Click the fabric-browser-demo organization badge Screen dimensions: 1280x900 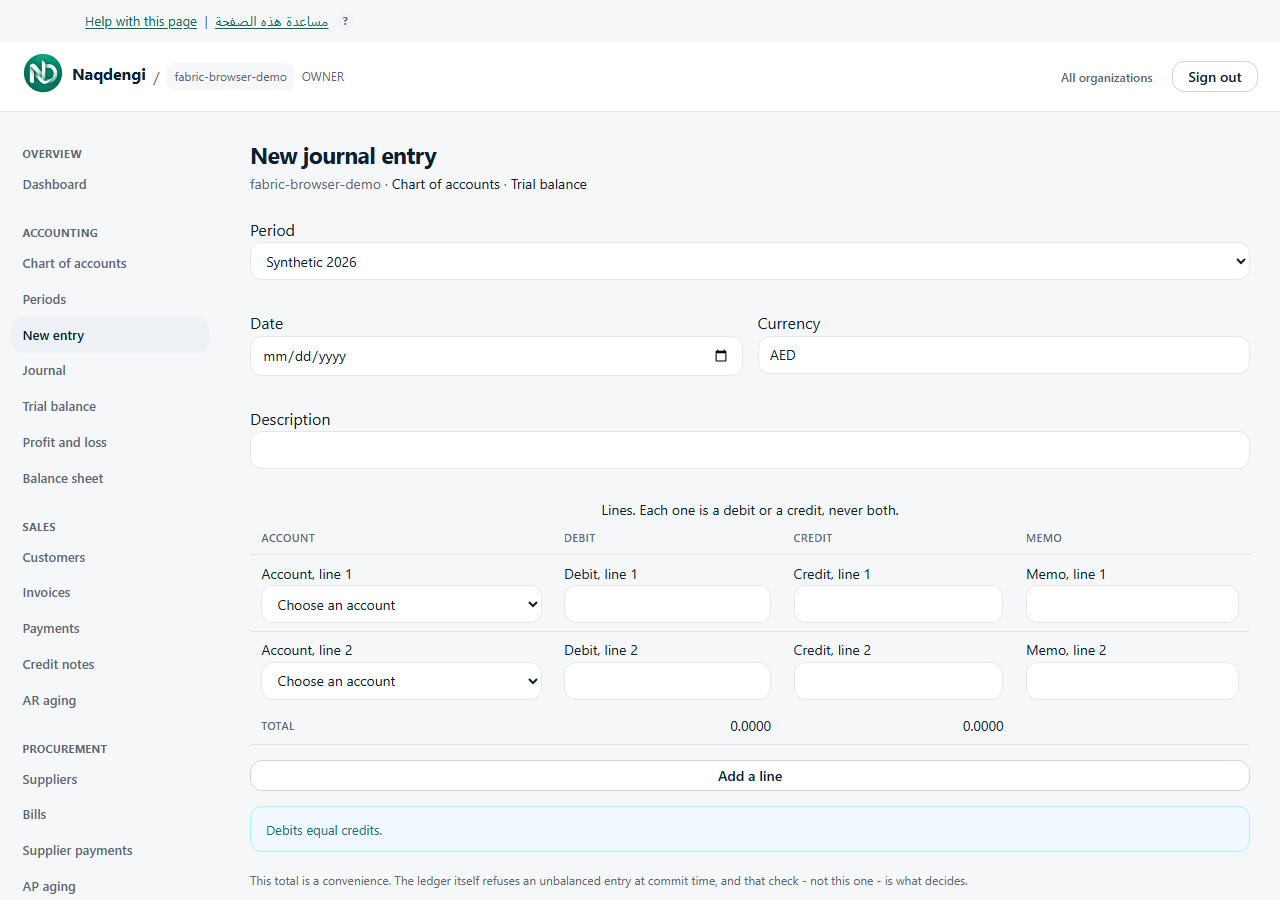coord(231,77)
